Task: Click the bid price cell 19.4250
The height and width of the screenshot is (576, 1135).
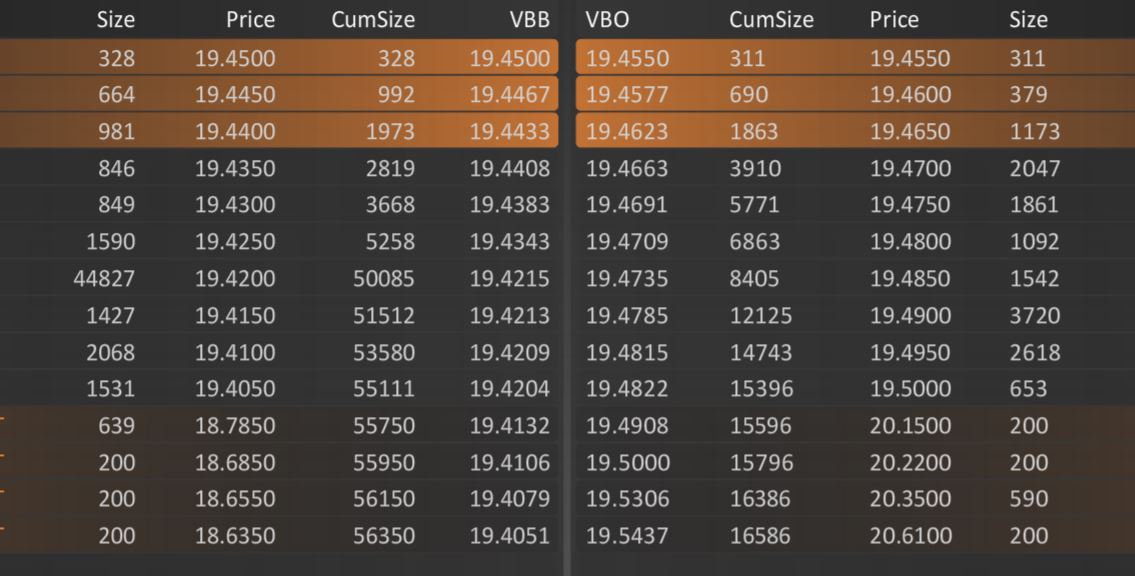Action: click(235, 242)
